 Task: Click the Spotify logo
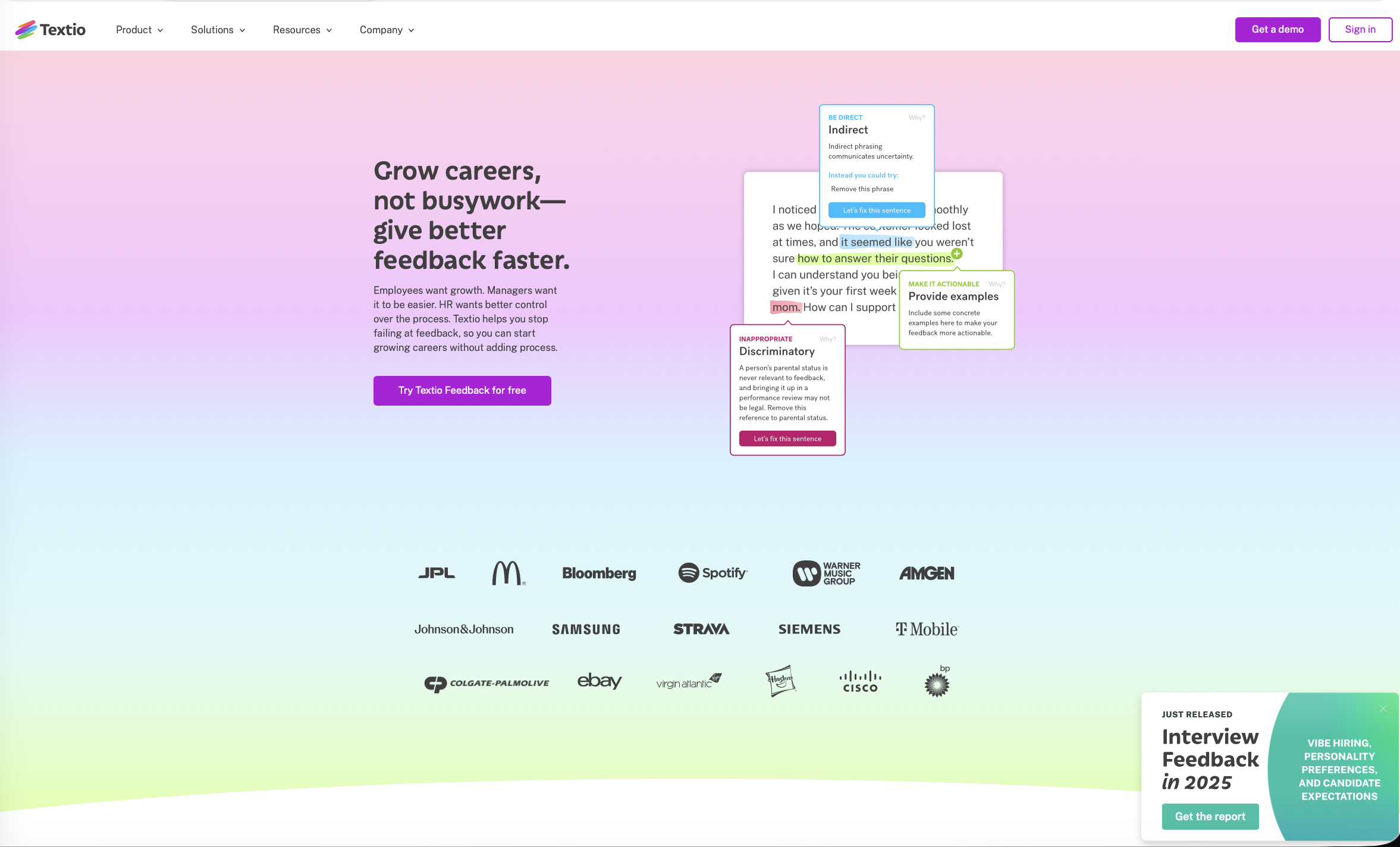[x=712, y=573]
